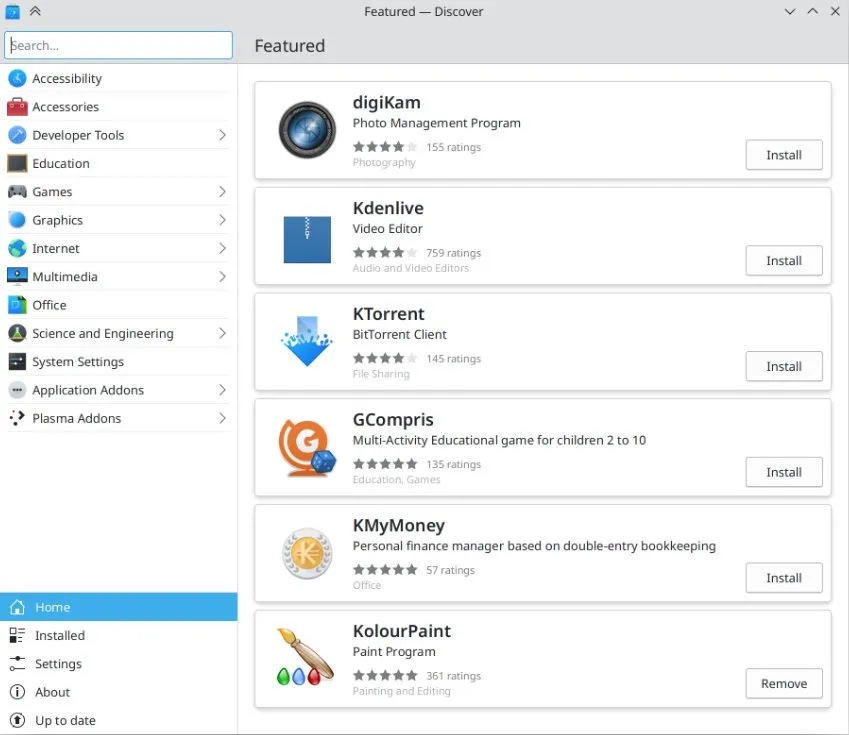849x735 pixels.
Task: Open Discover's Settings page
Action: point(54,663)
